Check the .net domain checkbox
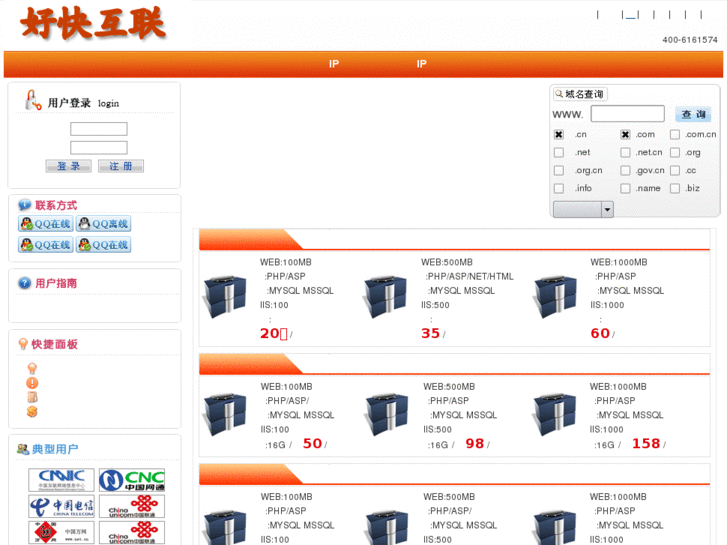The image size is (727, 545). [559, 153]
